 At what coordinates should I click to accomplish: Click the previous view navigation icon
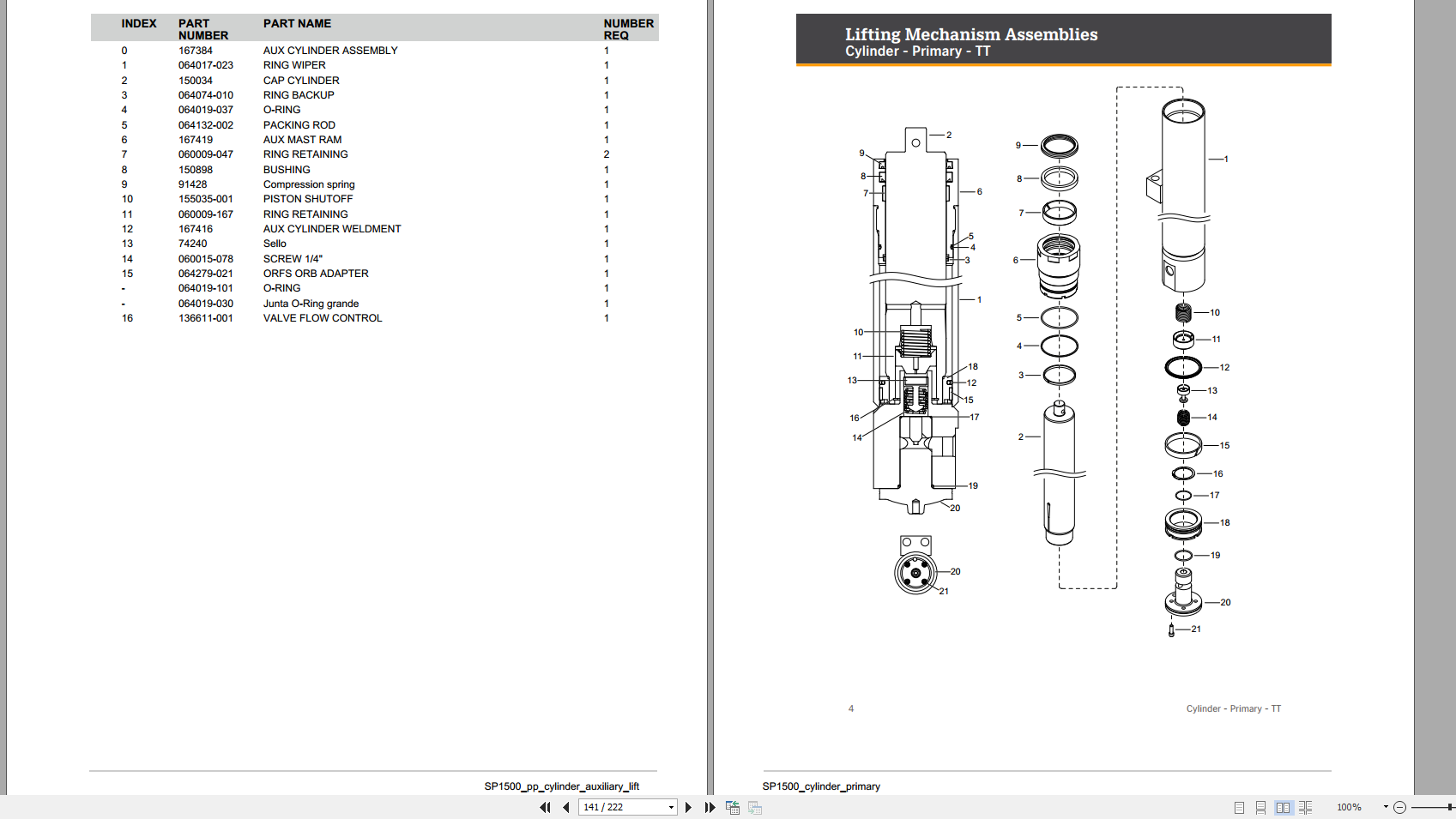[x=733, y=807]
